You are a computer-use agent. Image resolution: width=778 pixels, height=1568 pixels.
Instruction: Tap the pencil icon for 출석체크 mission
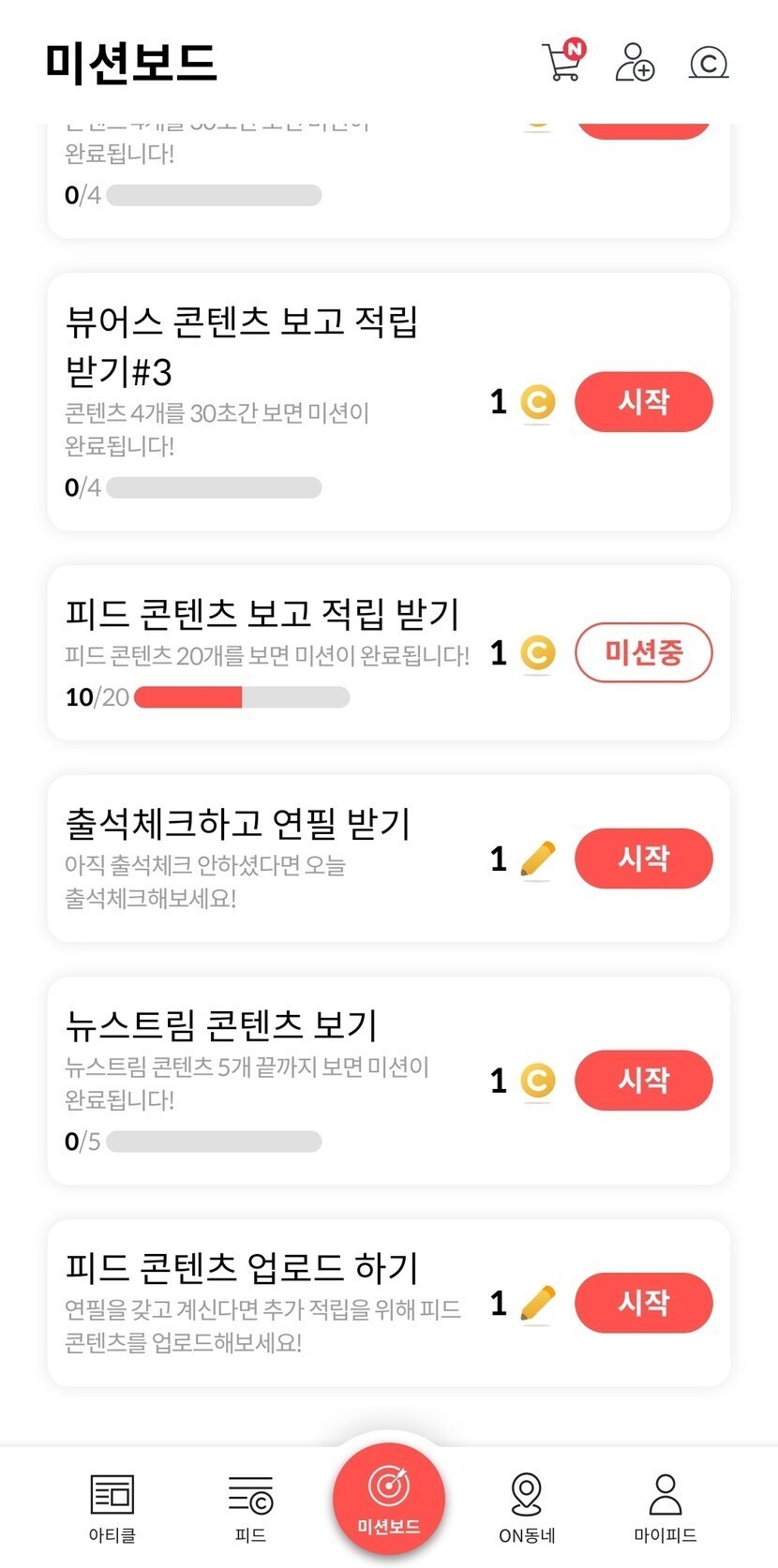(537, 859)
